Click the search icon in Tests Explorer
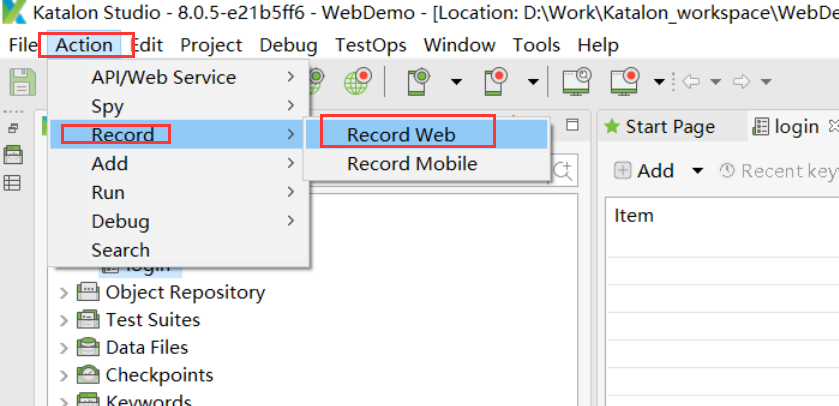The width and height of the screenshot is (839, 406). point(565,170)
